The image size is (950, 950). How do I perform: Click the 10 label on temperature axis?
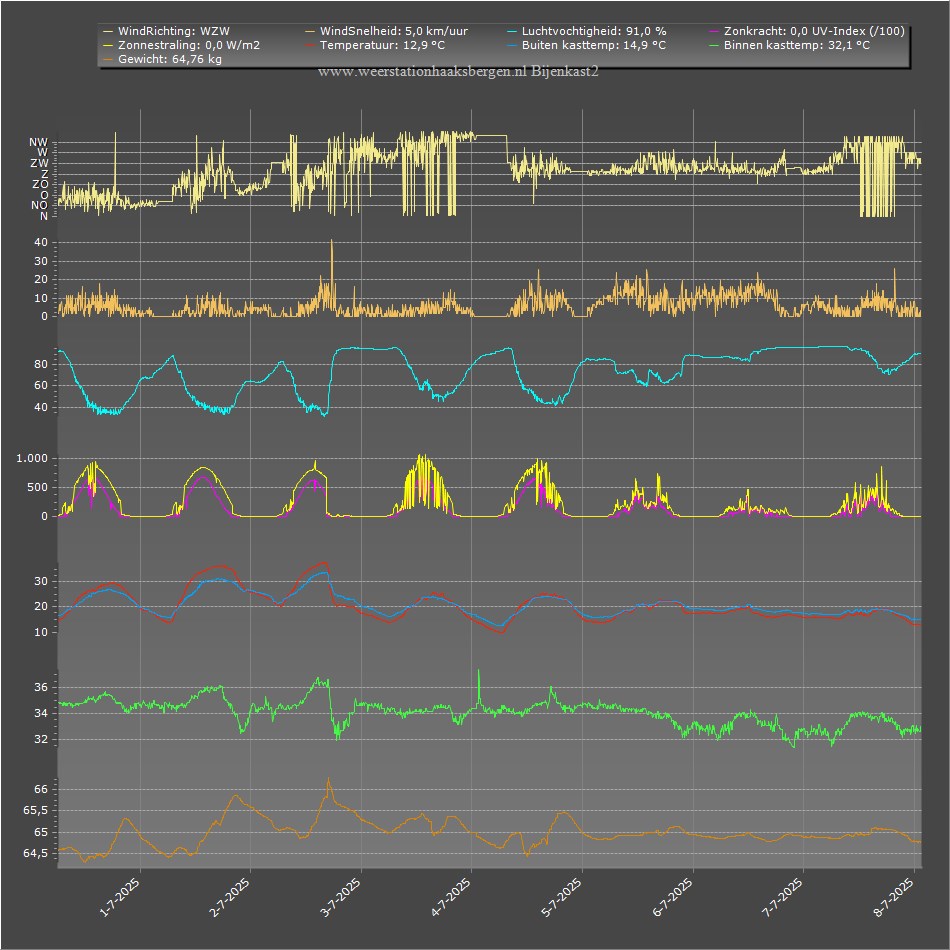pyautogui.click(x=41, y=633)
